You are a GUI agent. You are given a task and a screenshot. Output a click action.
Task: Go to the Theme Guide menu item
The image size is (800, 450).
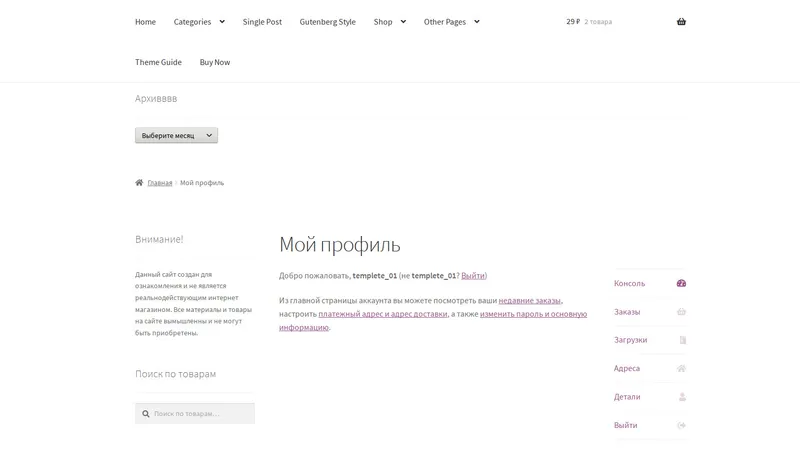point(158,62)
